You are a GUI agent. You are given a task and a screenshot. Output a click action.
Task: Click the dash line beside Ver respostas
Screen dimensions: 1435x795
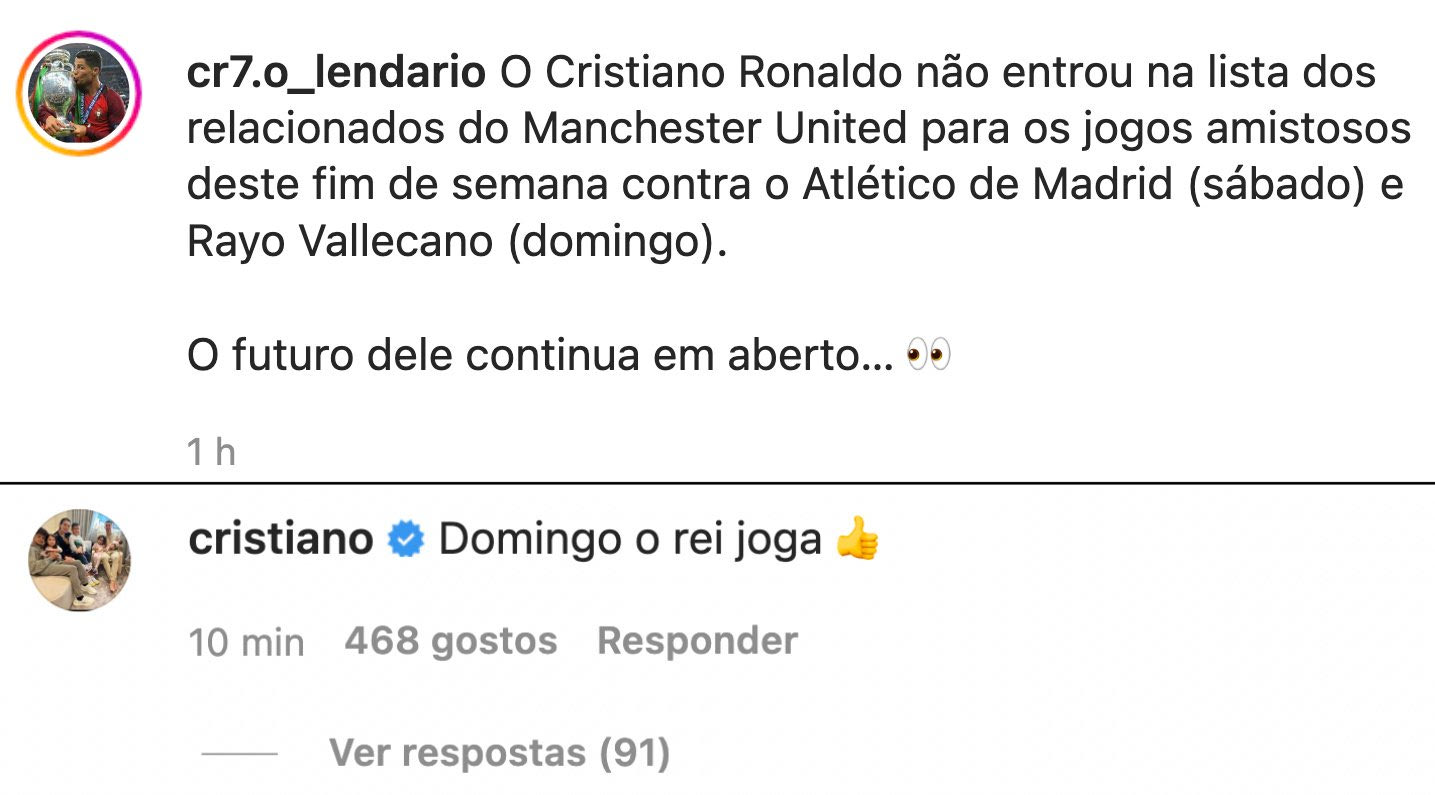(x=239, y=753)
